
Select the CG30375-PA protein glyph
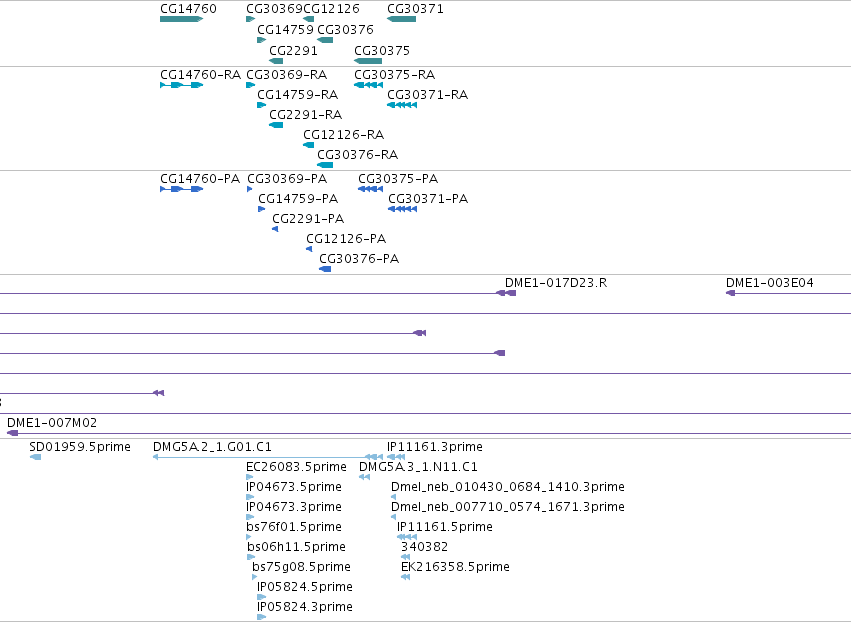pos(371,189)
